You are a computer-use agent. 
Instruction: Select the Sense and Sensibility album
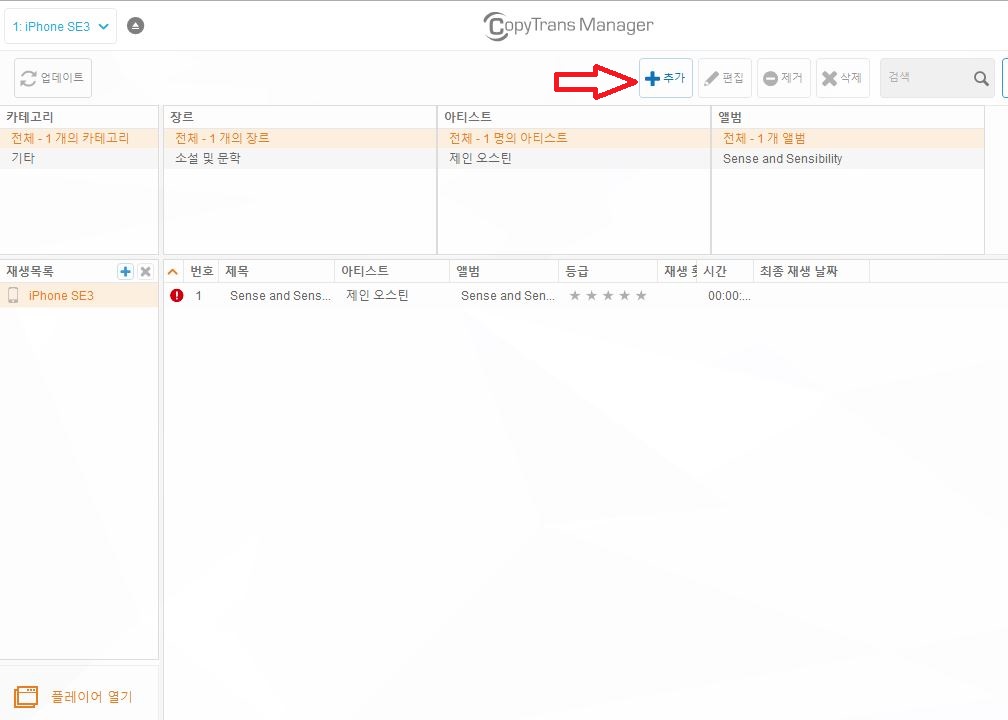[781, 158]
